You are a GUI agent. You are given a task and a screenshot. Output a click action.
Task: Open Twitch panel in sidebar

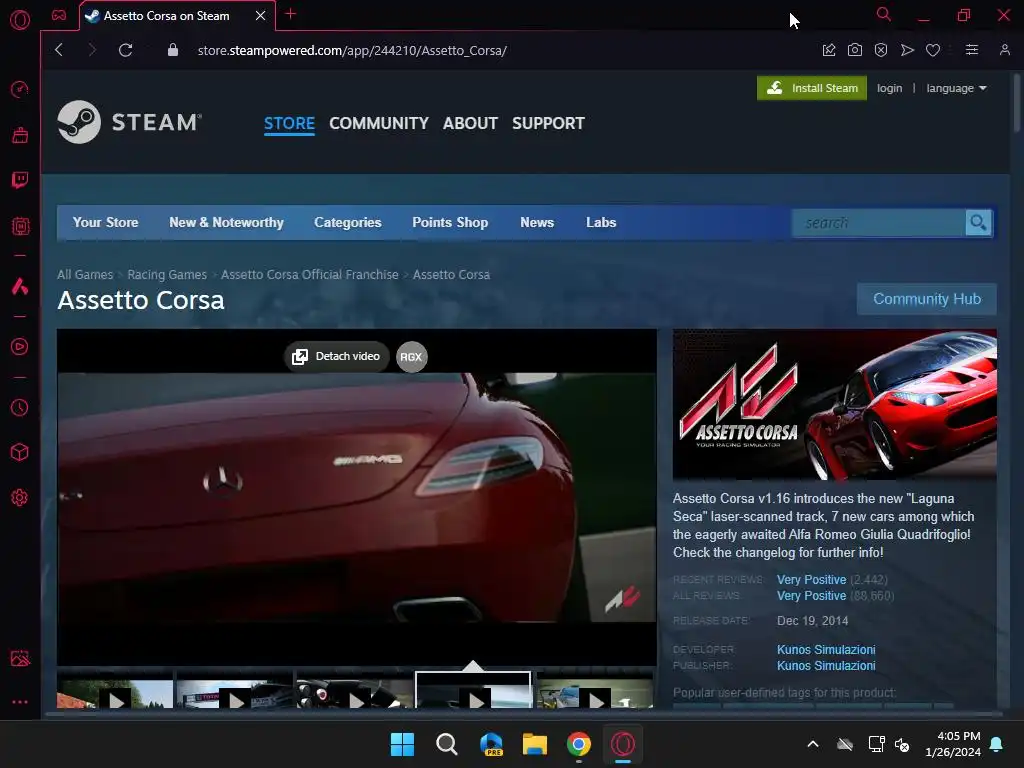[20, 180]
